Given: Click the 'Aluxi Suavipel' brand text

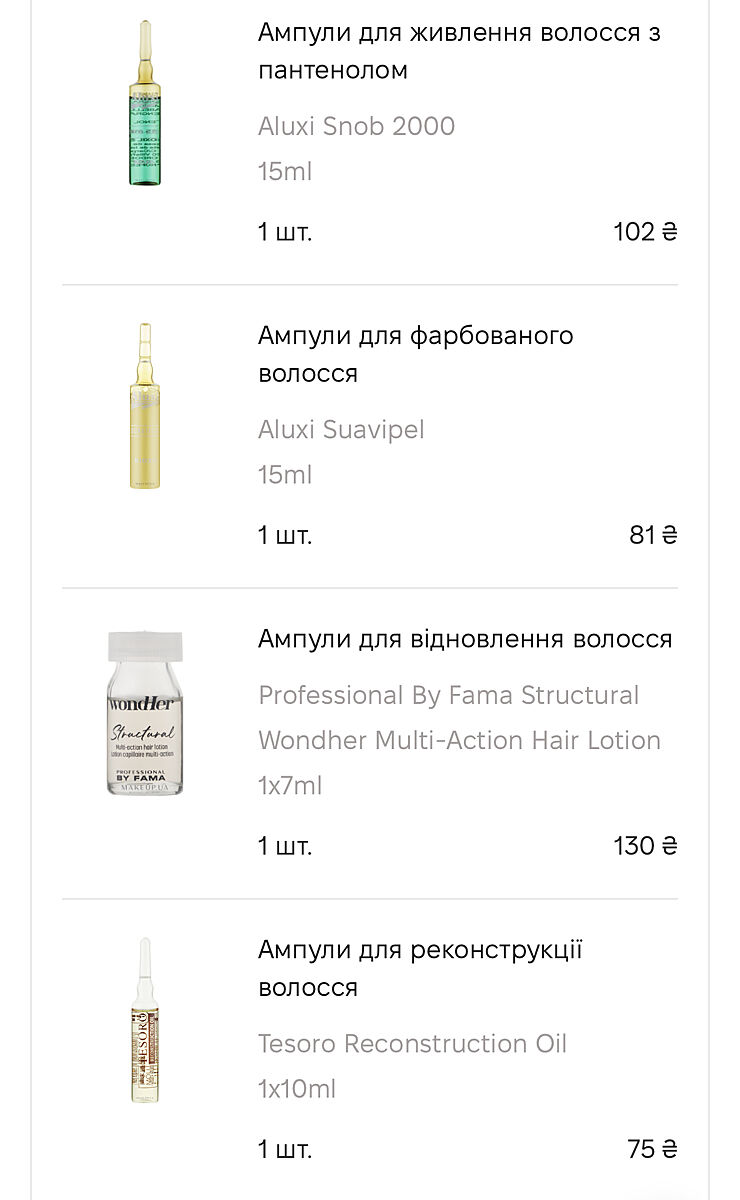Looking at the screenshot, I should (x=341, y=429).
